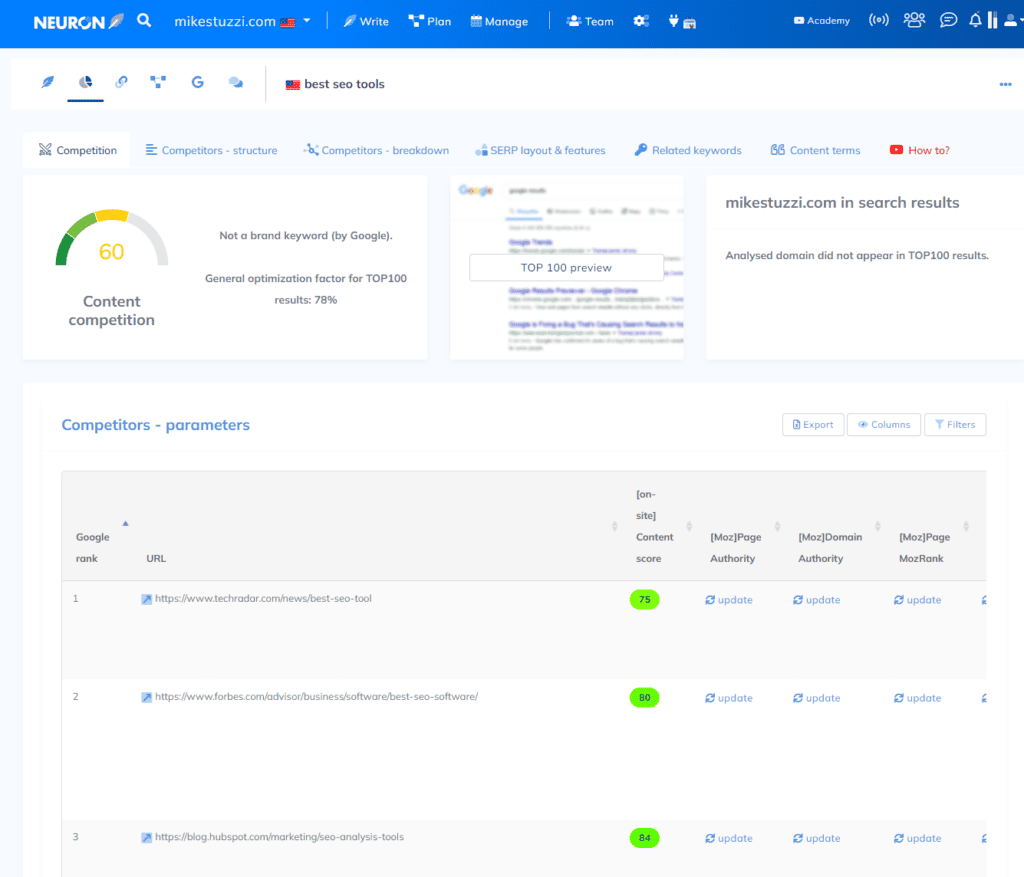
Task: Update Domain Authority for forbes row
Action: pyautogui.click(x=817, y=698)
